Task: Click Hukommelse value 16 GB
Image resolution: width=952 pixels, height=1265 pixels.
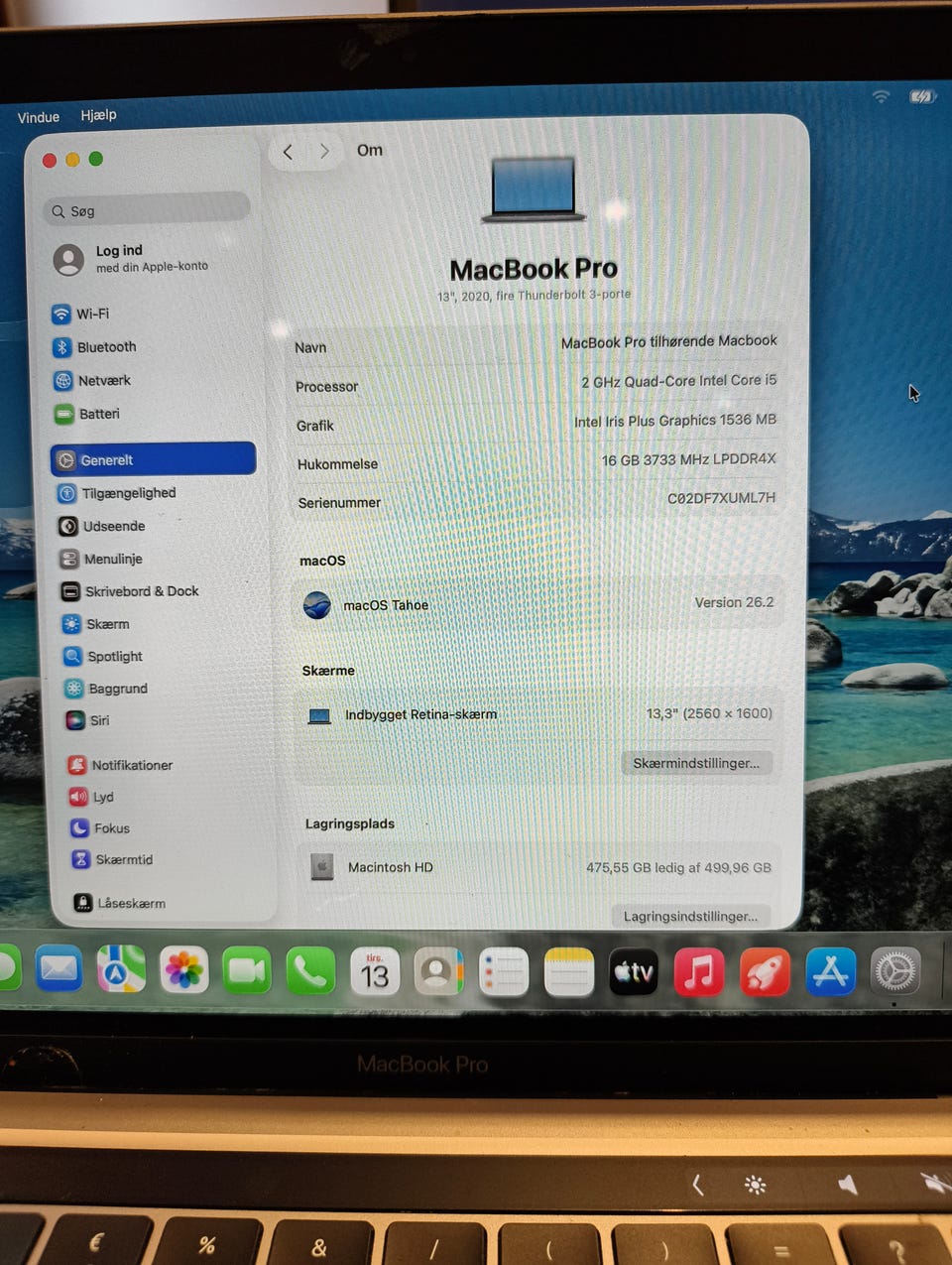Action: coord(688,459)
